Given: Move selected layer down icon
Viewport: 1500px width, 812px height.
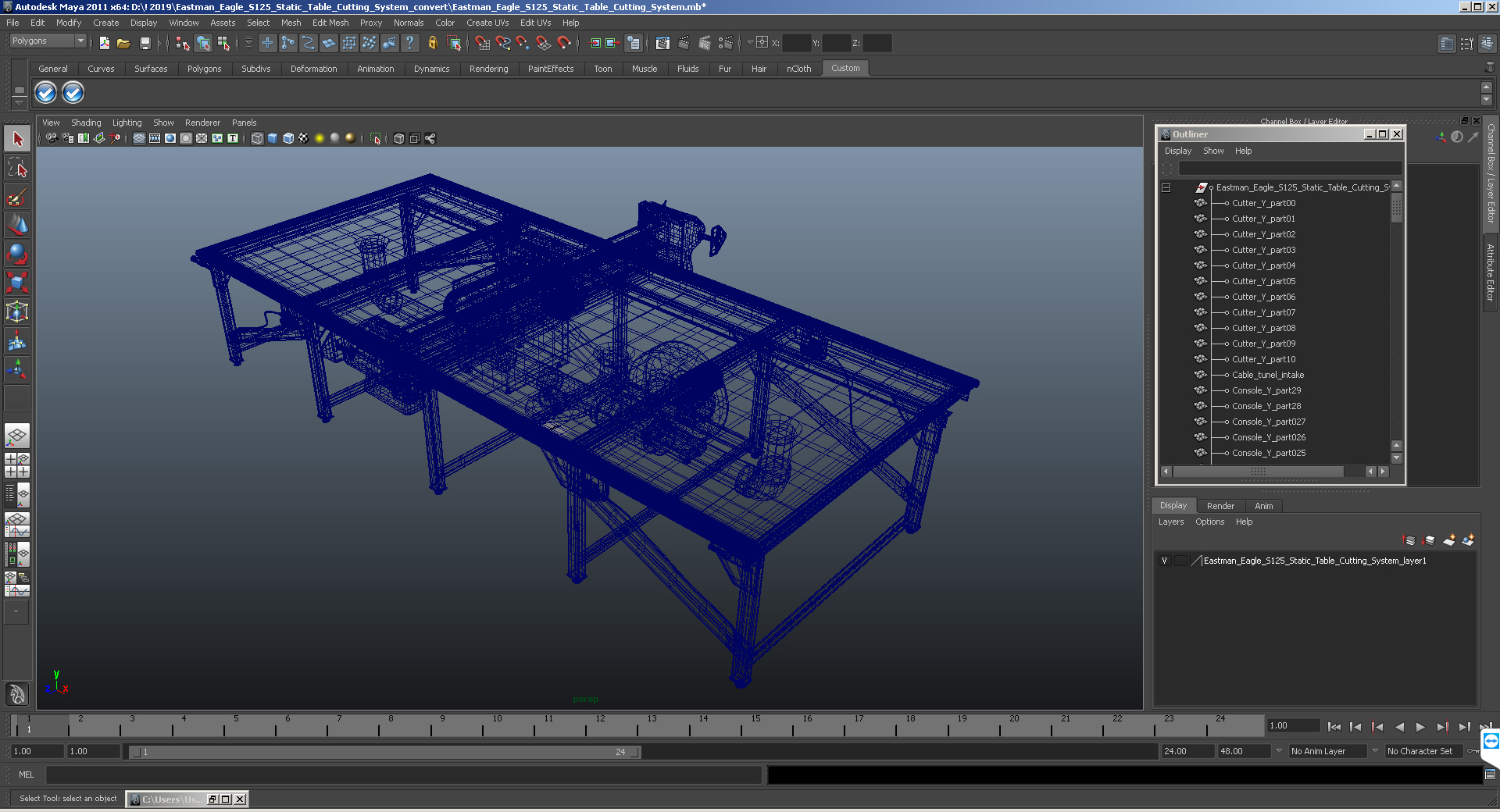Looking at the screenshot, I should [1429, 540].
